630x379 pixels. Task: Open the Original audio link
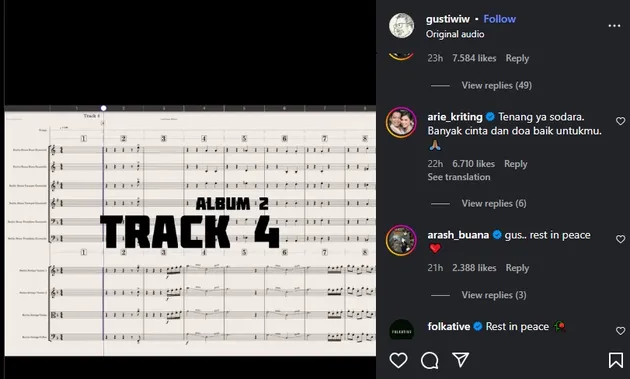coord(455,34)
